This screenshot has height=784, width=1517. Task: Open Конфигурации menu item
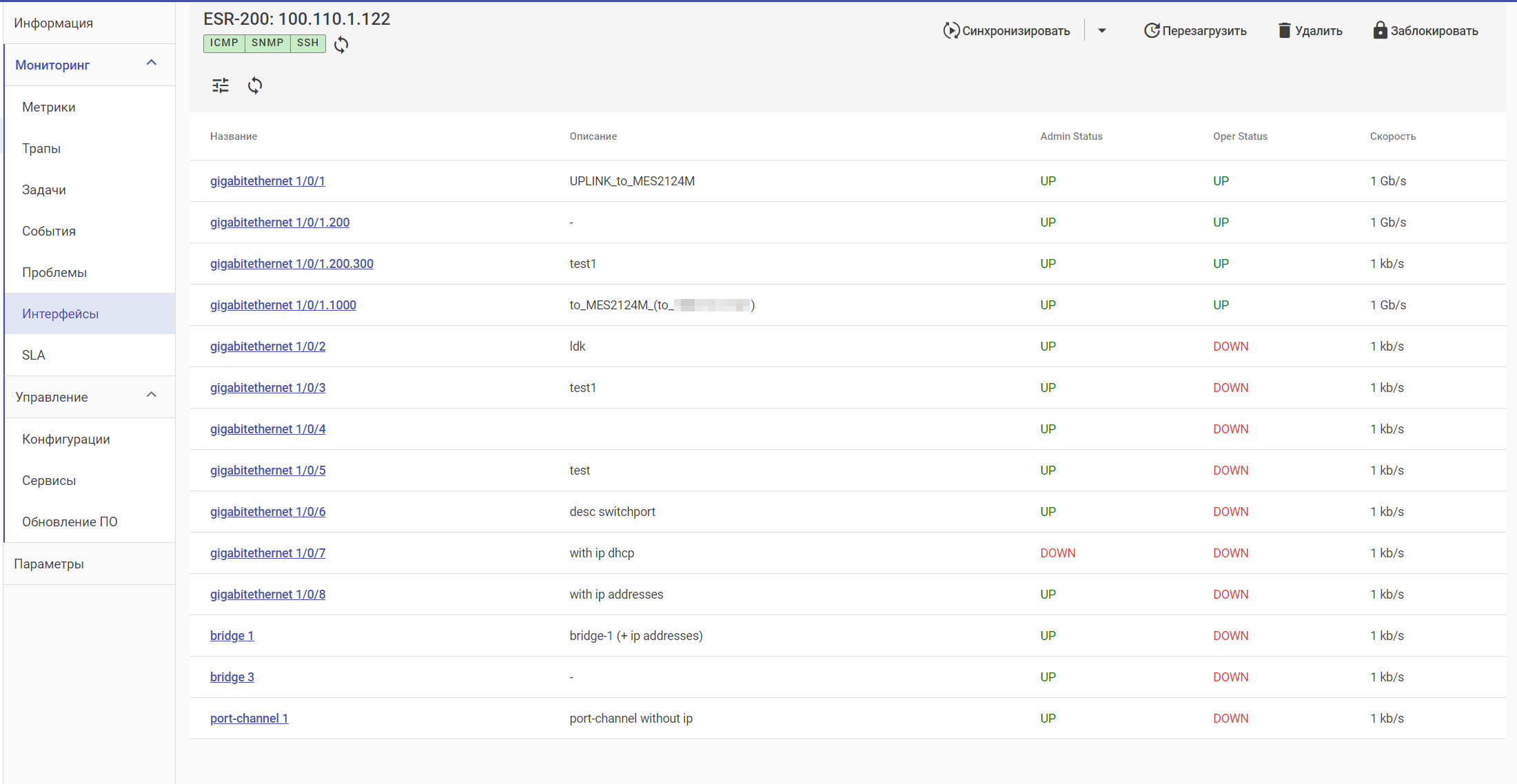pyautogui.click(x=66, y=439)
